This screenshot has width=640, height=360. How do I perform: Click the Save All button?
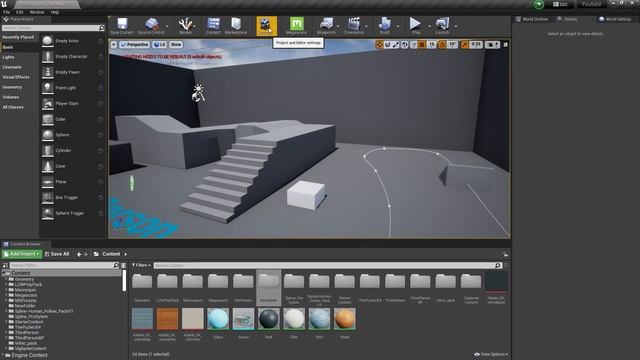coord(57,254)
